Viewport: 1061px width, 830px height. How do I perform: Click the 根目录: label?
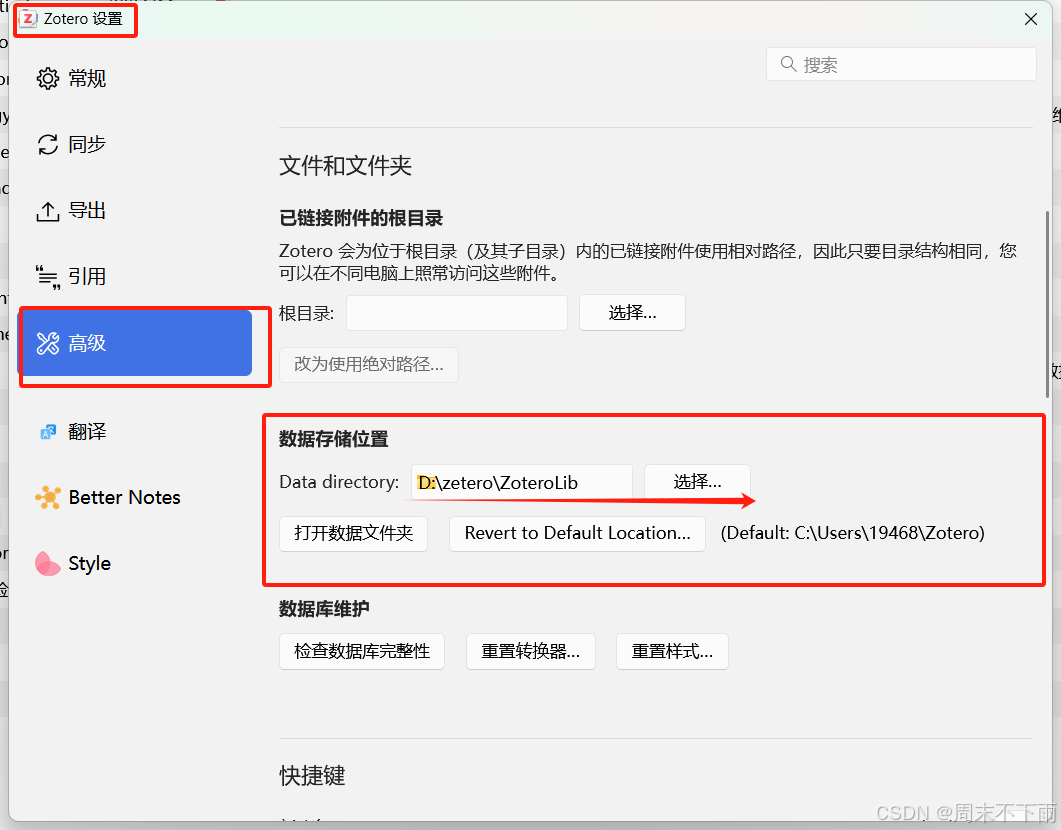pos(307,313)
